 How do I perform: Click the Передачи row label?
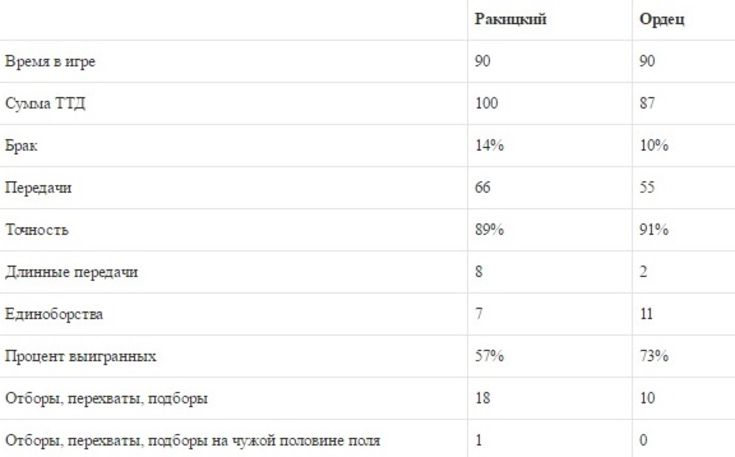pos(38,187)
